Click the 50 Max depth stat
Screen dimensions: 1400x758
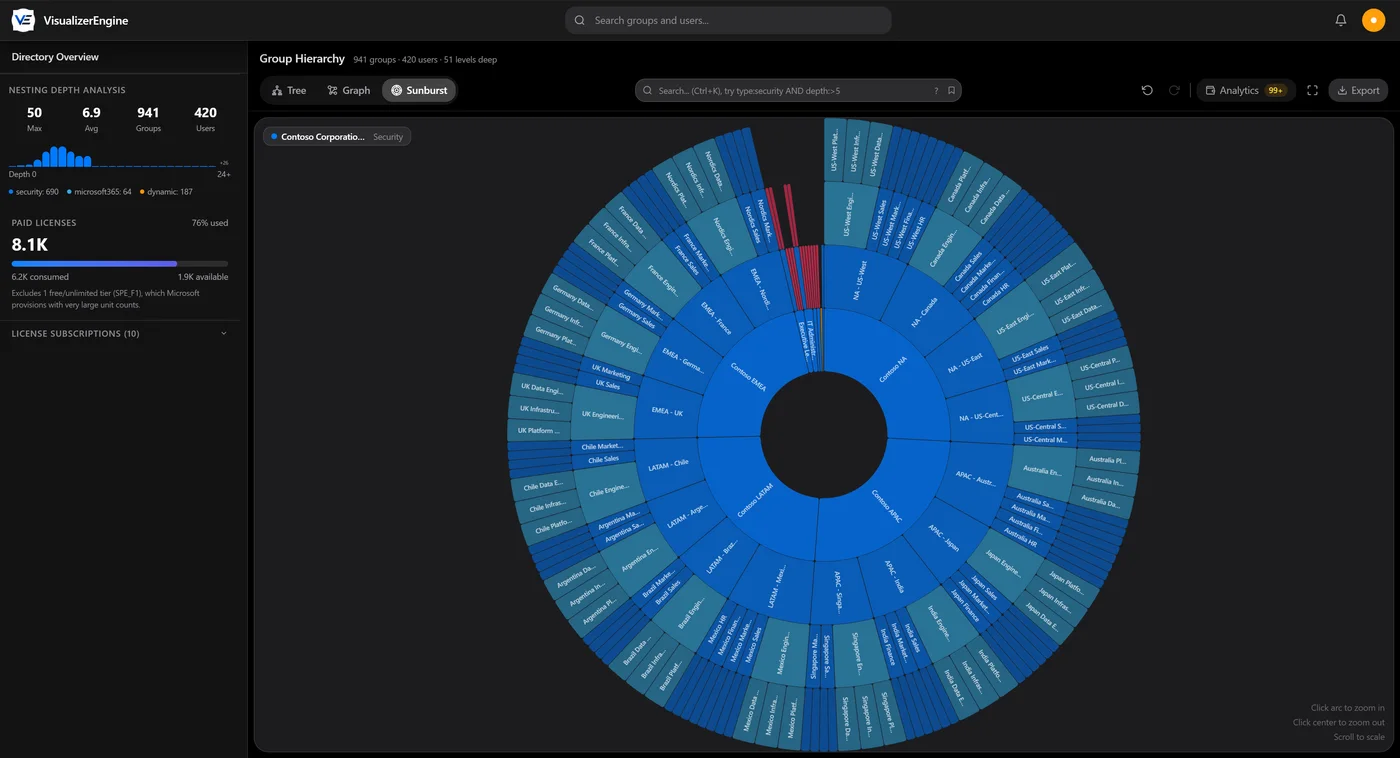pos(34,119)
